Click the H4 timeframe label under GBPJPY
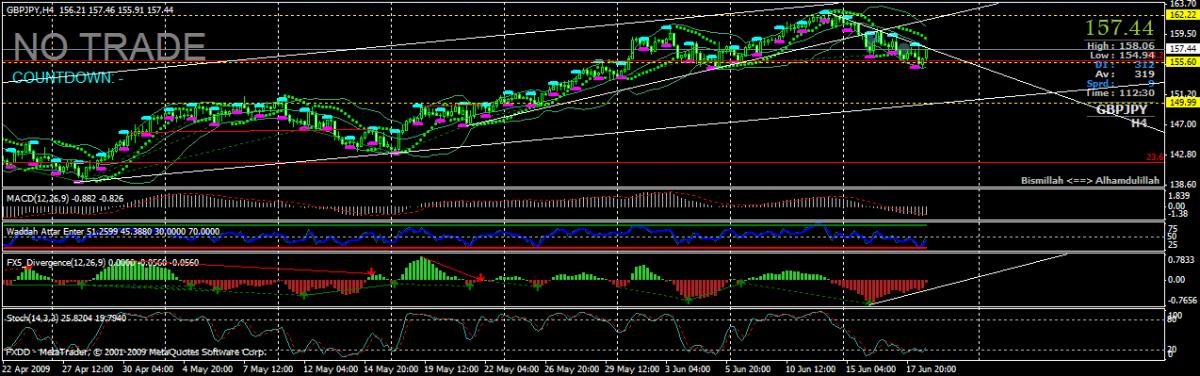 coord(1138,122)
